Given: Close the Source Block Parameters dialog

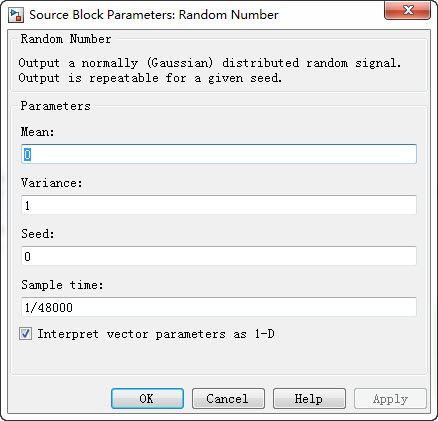Looking at the screenshot, I should (x=407, y=11).
